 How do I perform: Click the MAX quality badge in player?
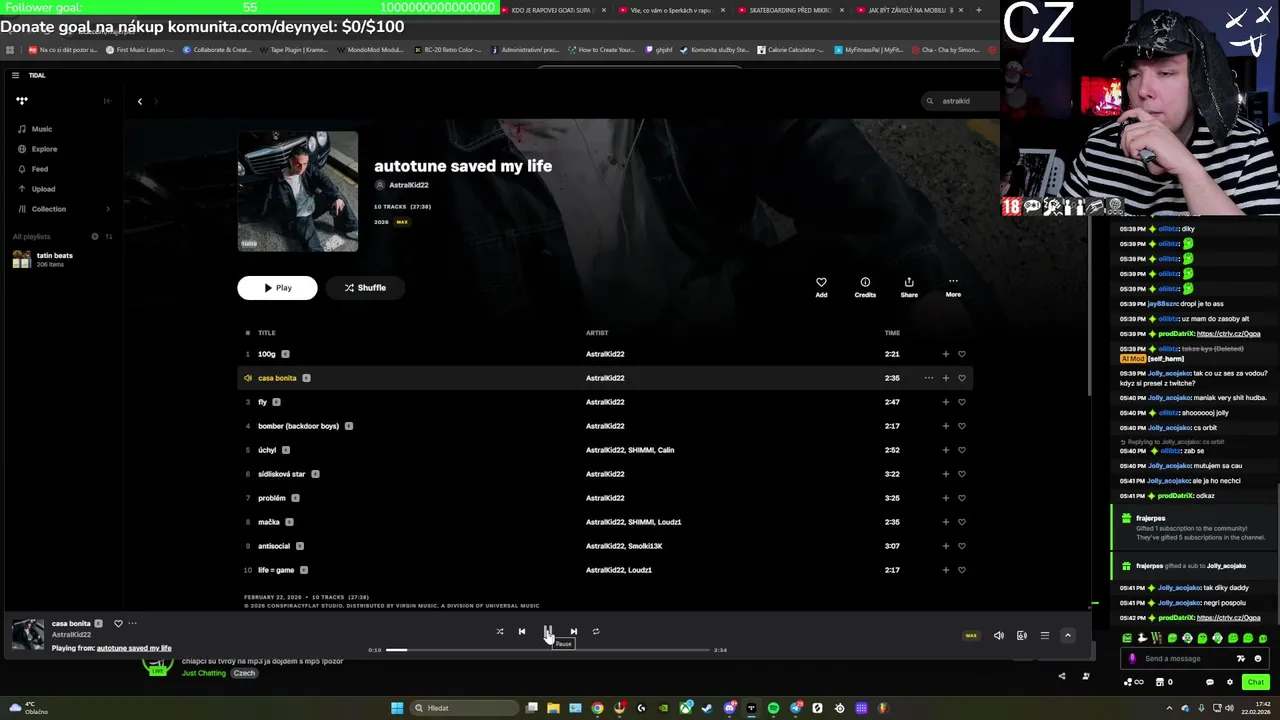point(971,635)
